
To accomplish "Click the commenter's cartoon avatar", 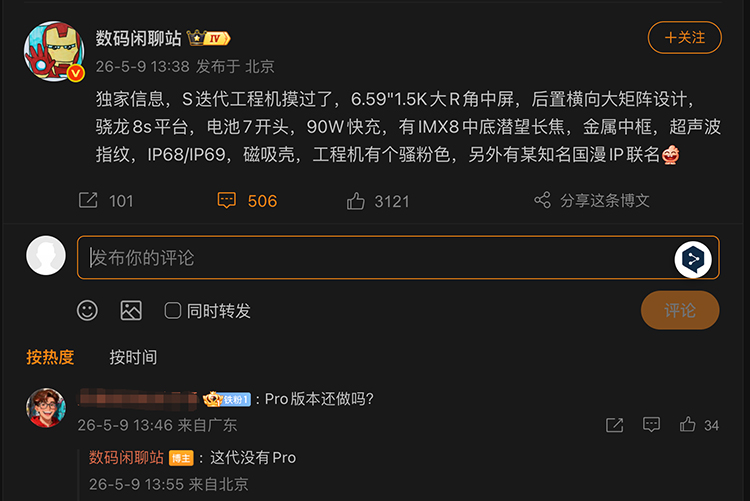I will tap(46, 408).
